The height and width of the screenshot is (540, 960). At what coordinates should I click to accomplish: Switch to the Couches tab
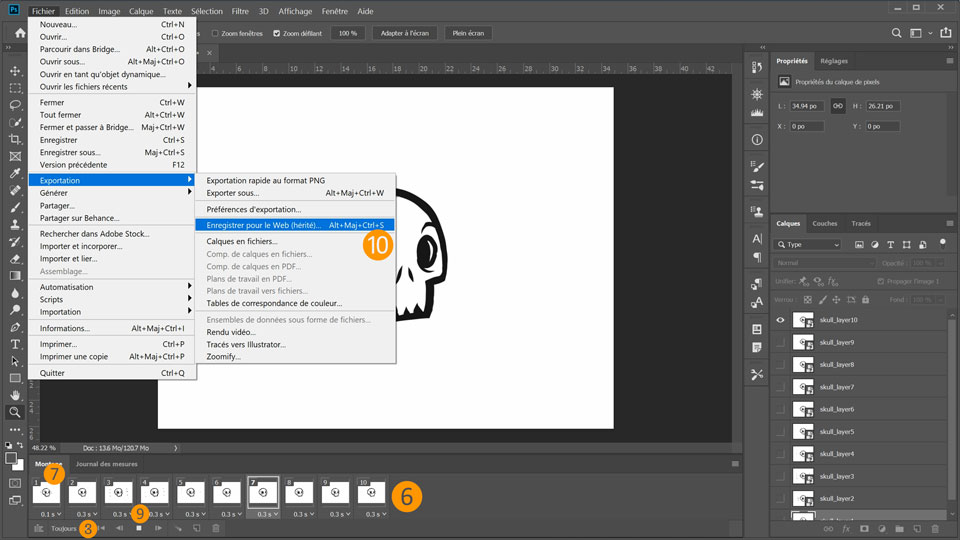tap(825, 223)
